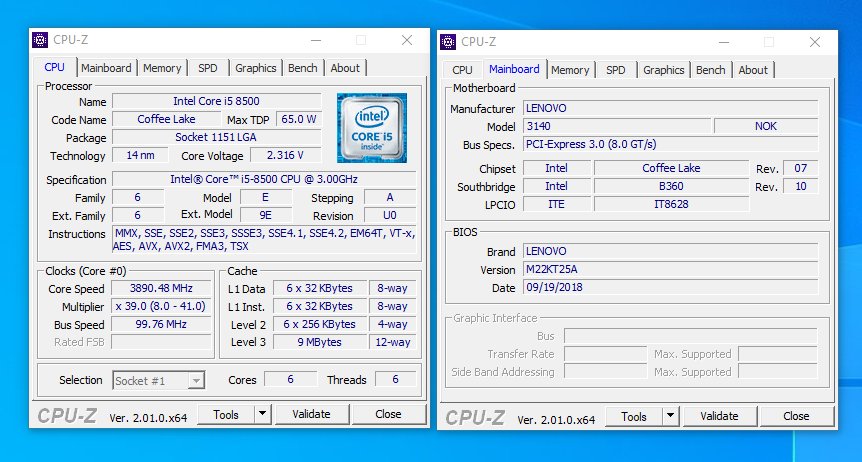The width and height of the screenshot is (862, 462).
Task: Show About tab in right window
Action: click(753, 70)
